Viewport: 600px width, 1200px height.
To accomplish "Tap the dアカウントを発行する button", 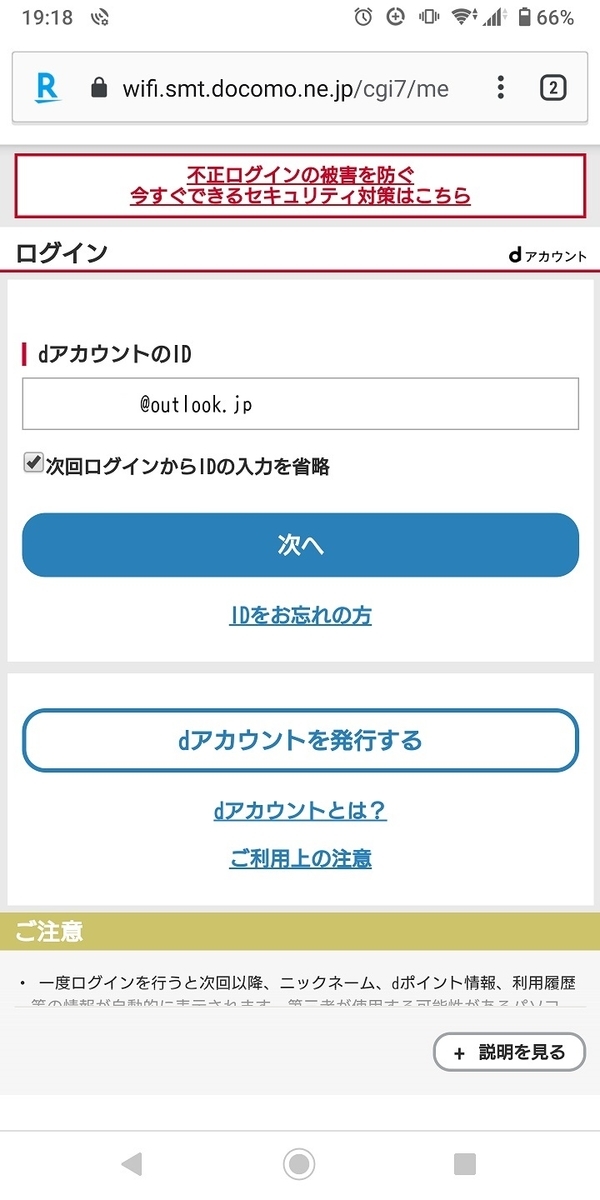I will tap(300, 740).
